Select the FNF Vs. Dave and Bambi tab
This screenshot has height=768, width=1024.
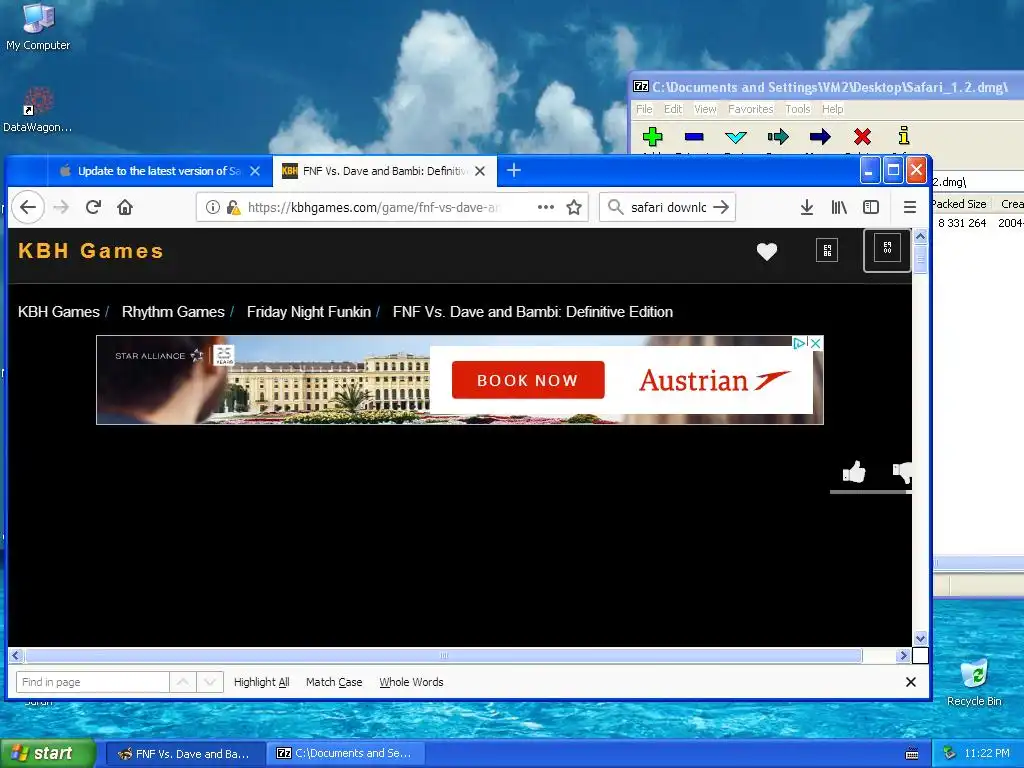pos(384,171)
